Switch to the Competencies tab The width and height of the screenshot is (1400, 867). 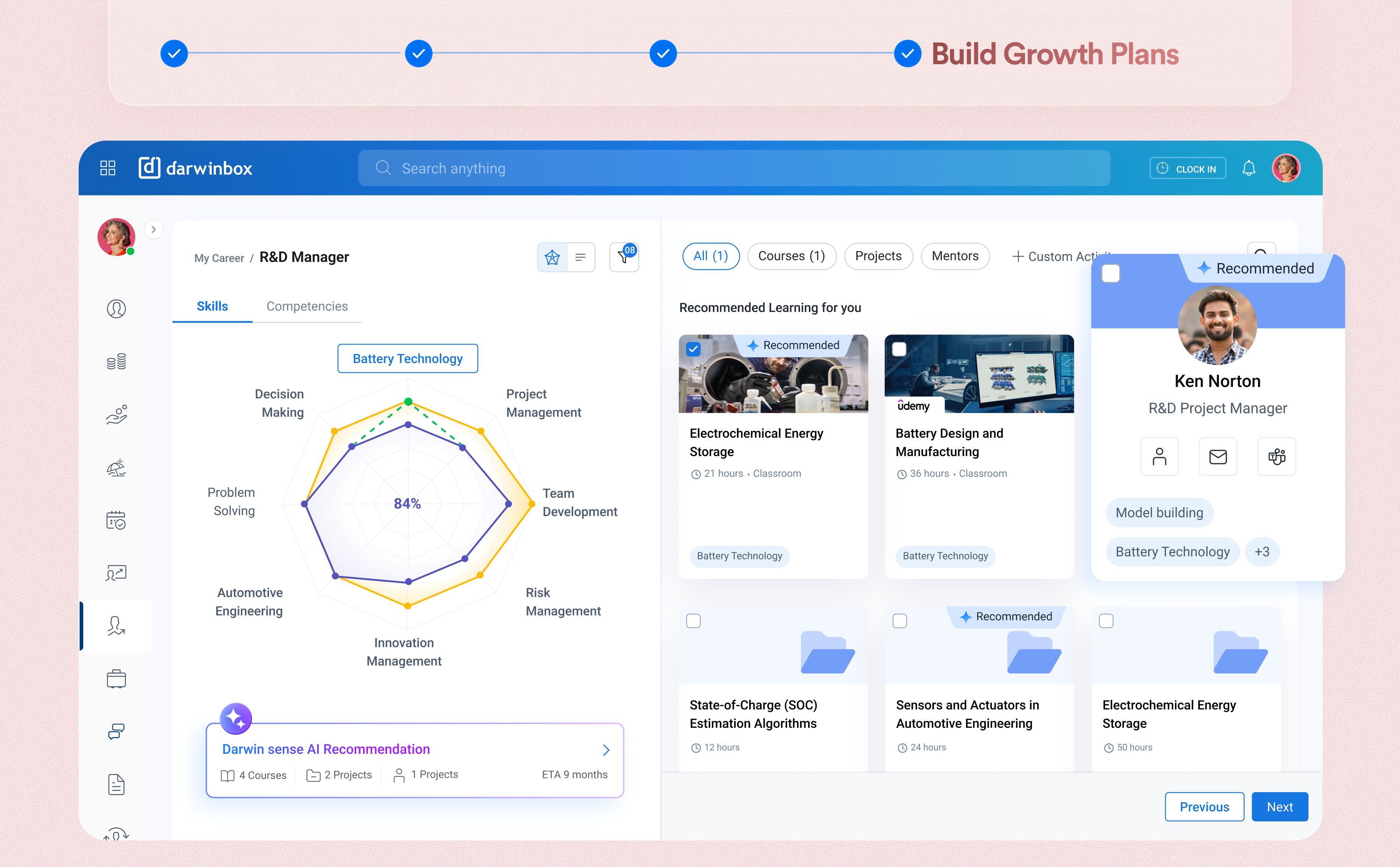click(x=306, y=306)
